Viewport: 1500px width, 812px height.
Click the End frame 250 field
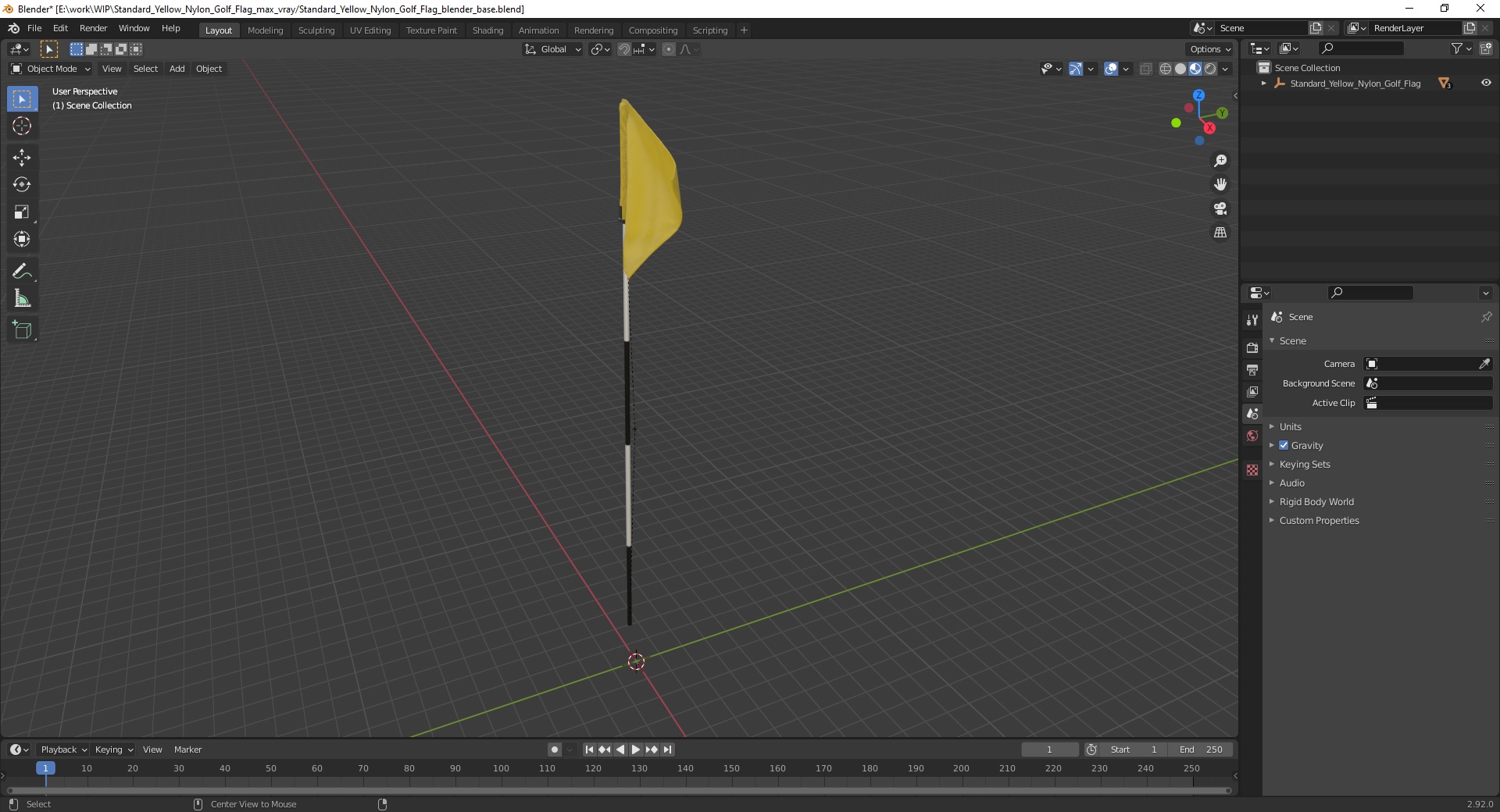pos(1201,750)
